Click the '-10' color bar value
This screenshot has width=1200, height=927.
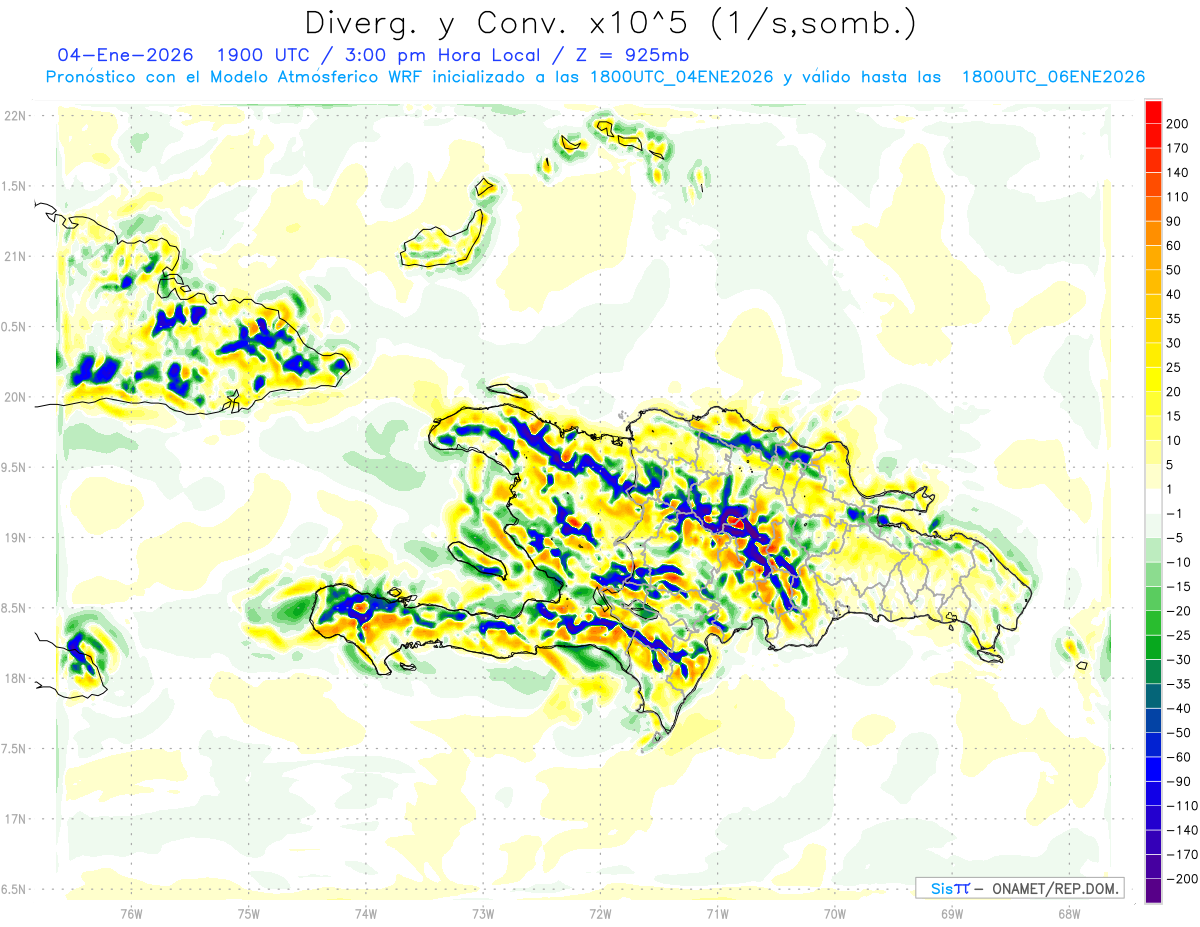[x=1179, y=562]
